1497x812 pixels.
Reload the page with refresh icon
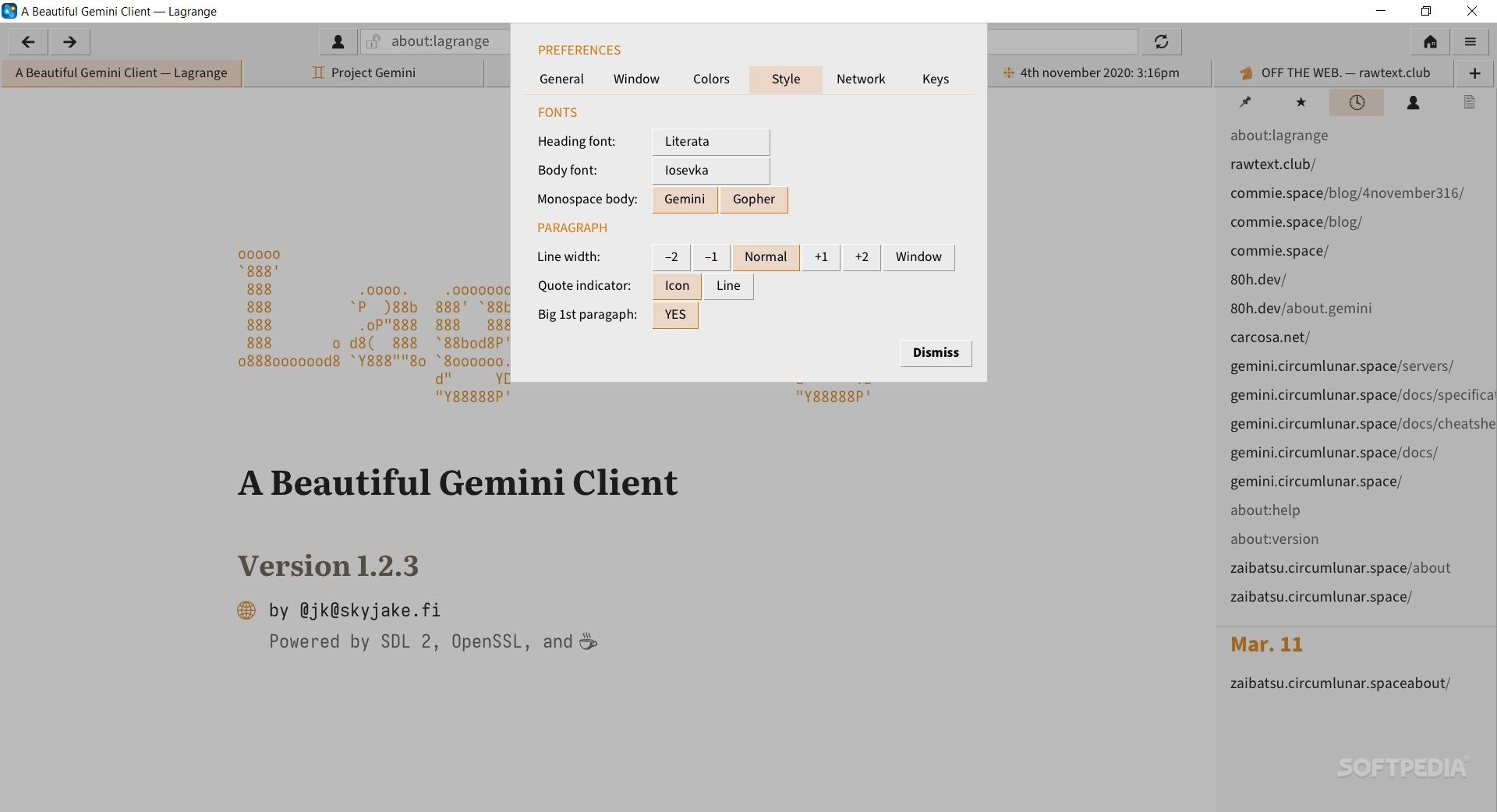(x=1161, y=42)
